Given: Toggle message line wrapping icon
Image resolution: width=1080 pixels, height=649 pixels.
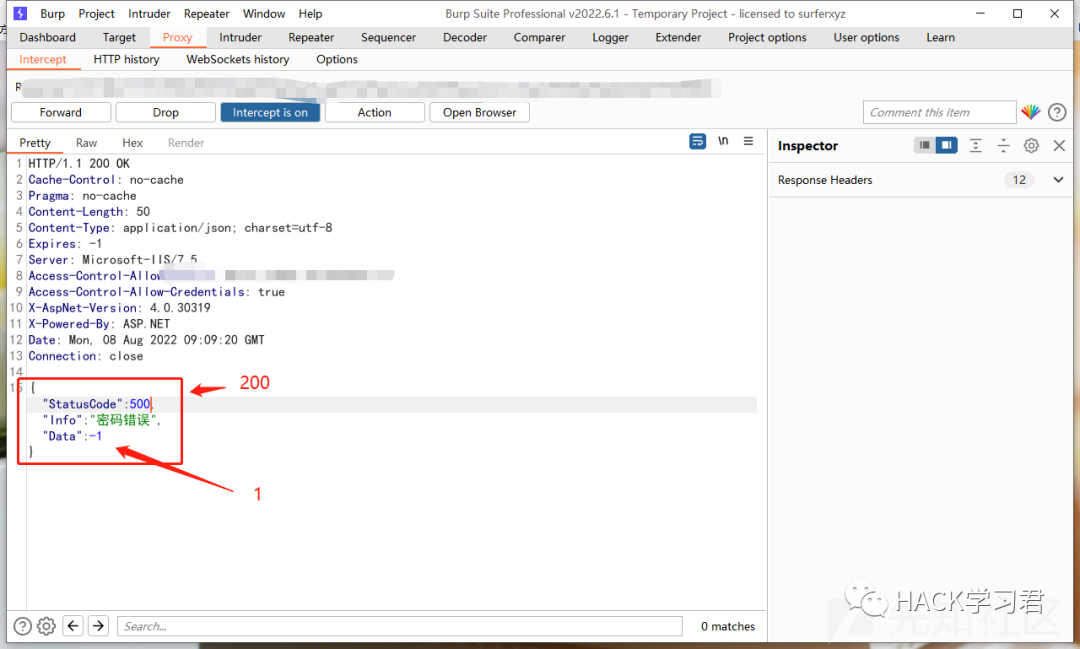Looking at the screenshot, I should tap(697, 141).
